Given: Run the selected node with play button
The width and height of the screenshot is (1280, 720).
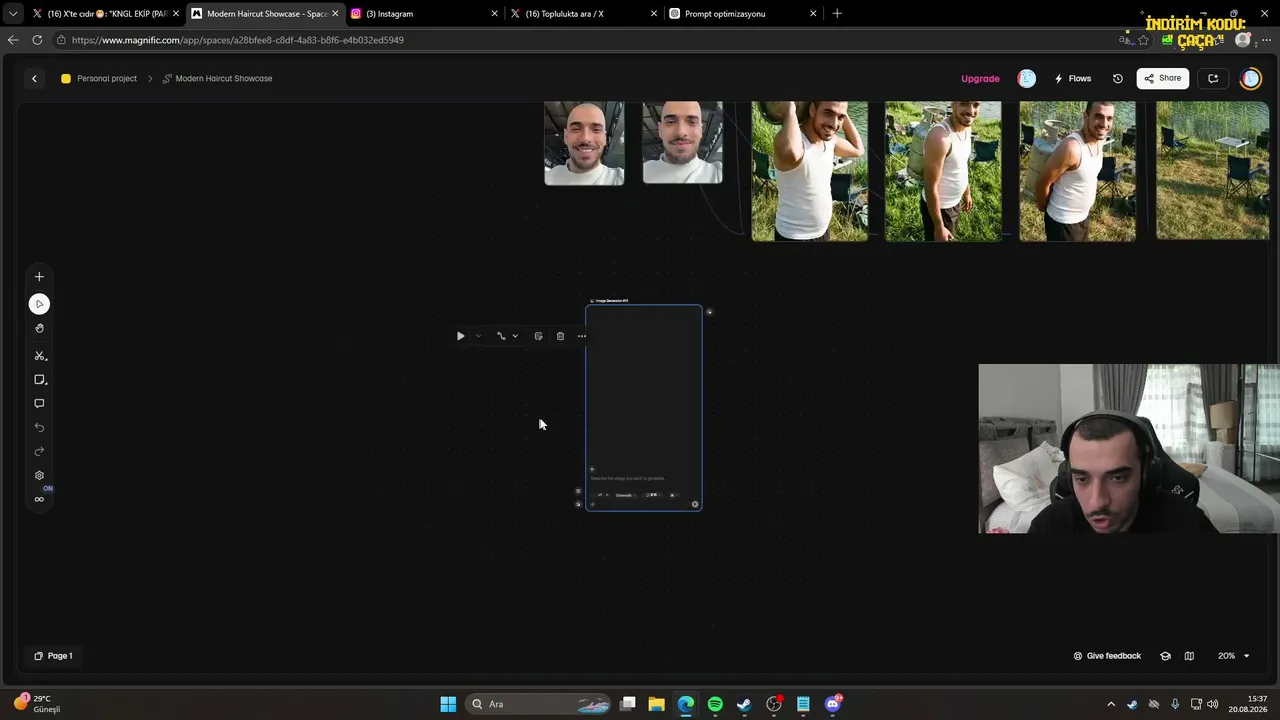Looking at the screenshot, I should [x=460, y=336].
